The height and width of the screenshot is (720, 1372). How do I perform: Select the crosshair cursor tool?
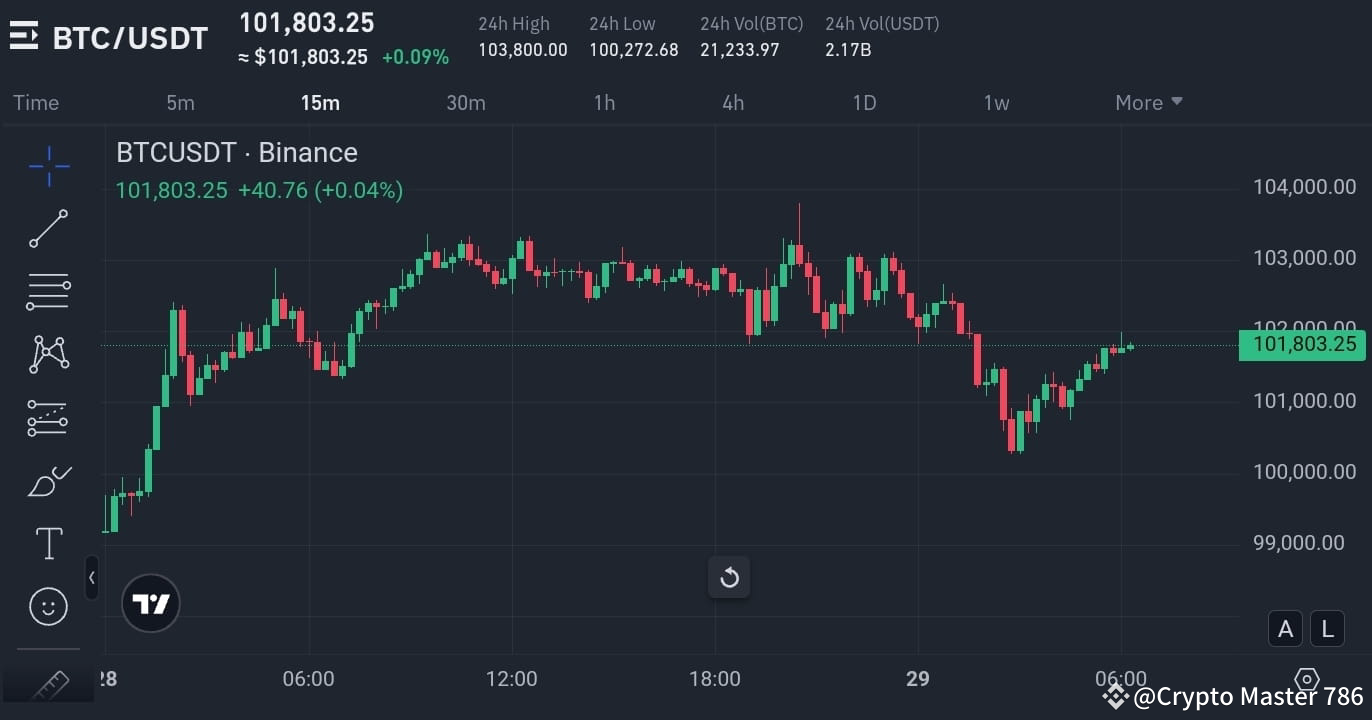click(x=47, y=166)
